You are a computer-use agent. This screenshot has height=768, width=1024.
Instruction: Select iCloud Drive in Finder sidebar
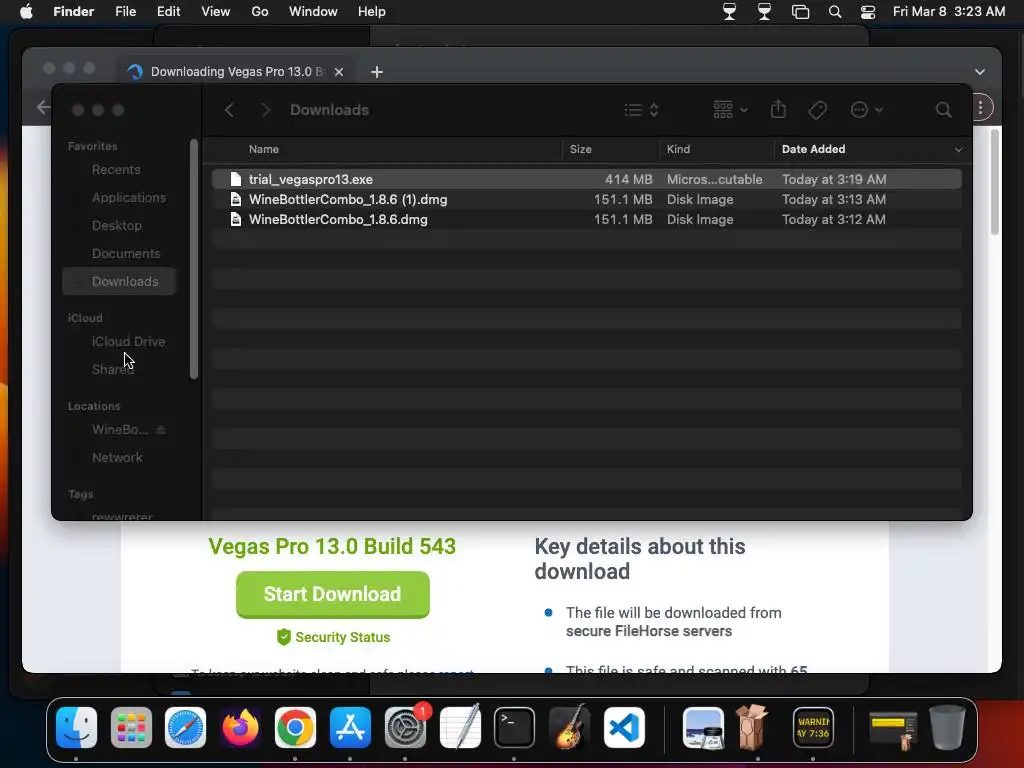(x=119, y=342)
